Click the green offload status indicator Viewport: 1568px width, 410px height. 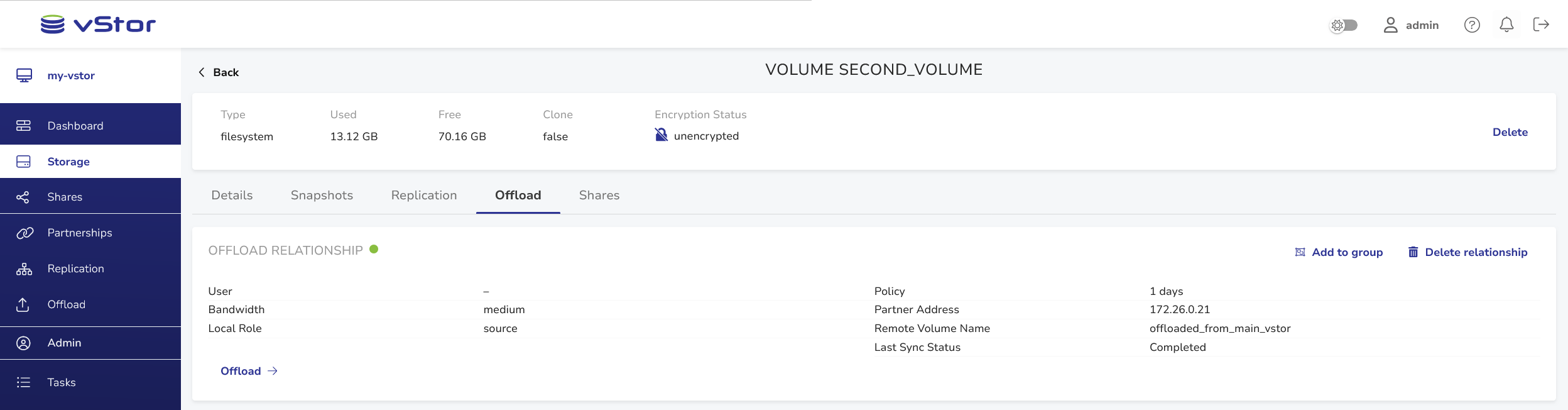click(374, 249)
